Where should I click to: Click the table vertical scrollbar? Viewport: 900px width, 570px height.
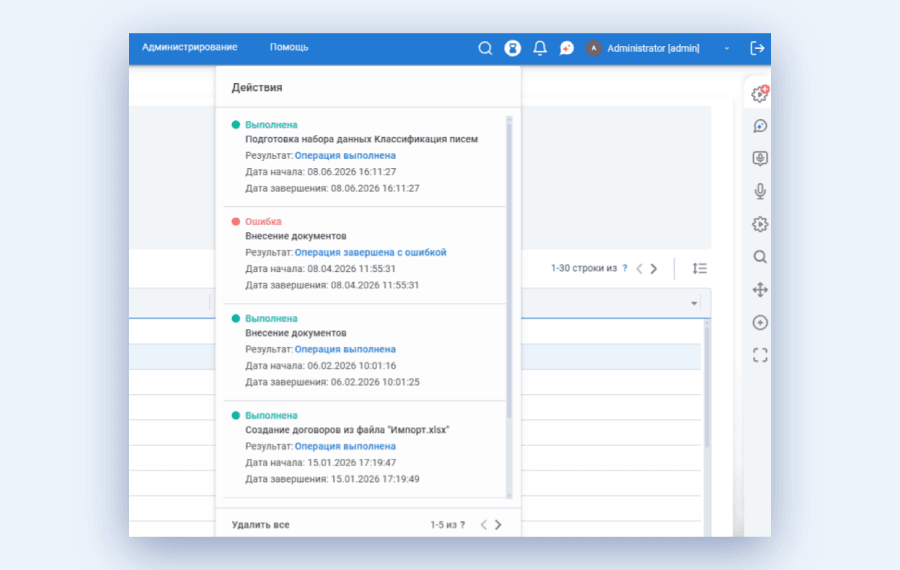coord(707,385)
